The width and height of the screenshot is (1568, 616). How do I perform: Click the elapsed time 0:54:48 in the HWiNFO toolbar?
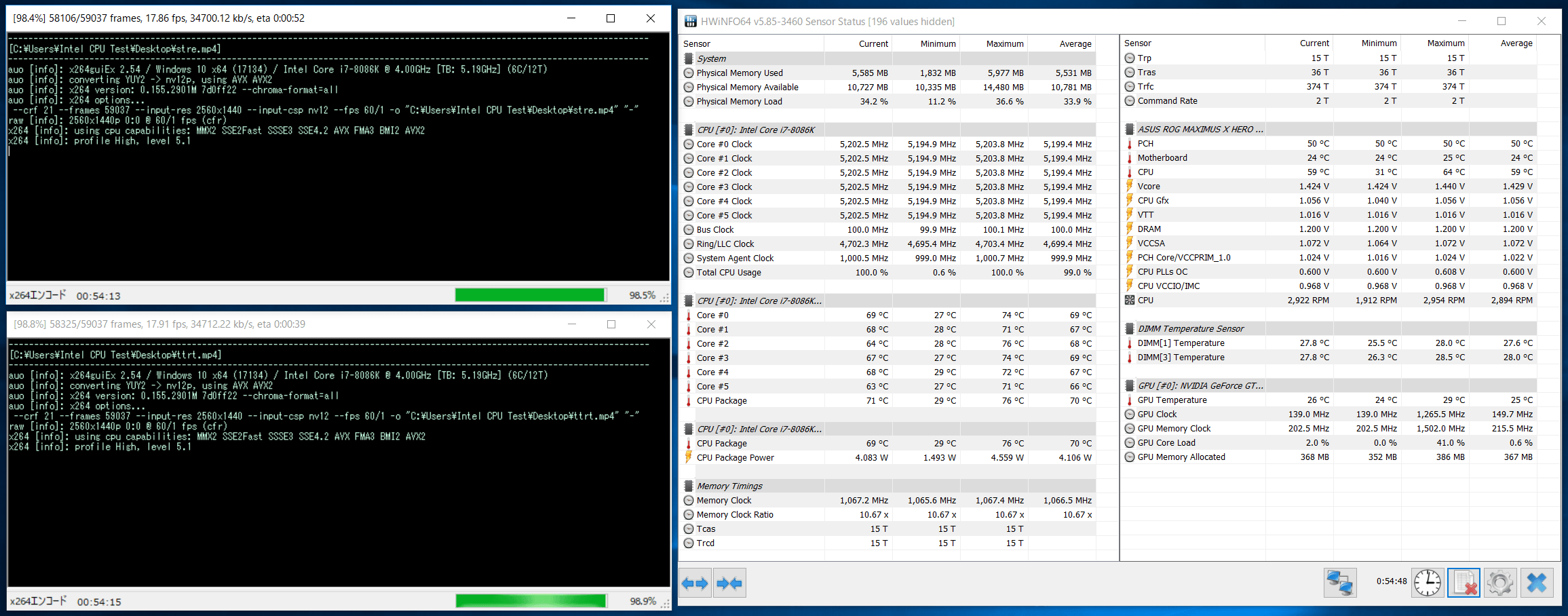click(1391, 581)
